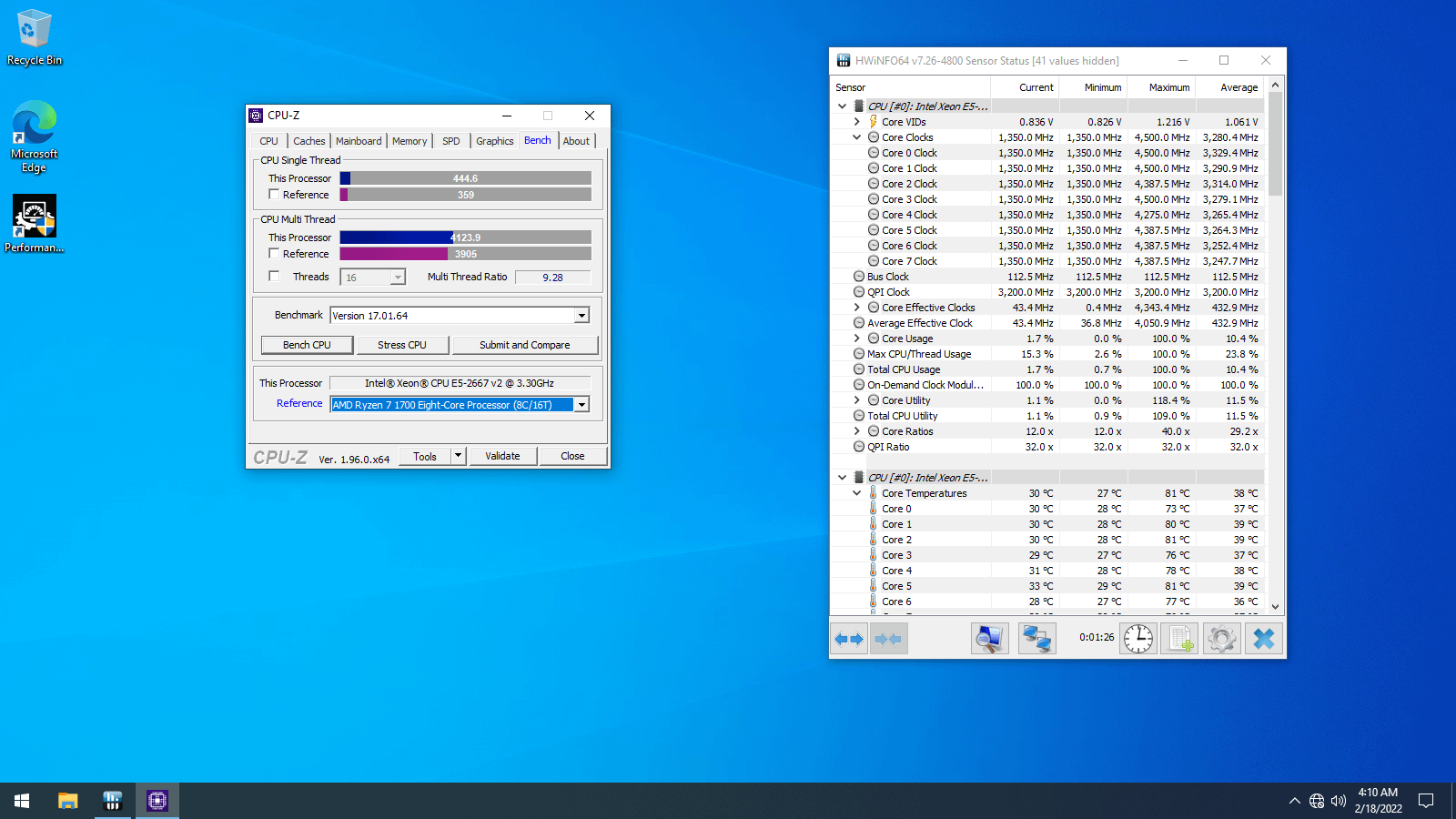Click the Multi Thread Reference score bar
Screen dimensions: 1456x819
pyautogui.click(x=466, y=254)
